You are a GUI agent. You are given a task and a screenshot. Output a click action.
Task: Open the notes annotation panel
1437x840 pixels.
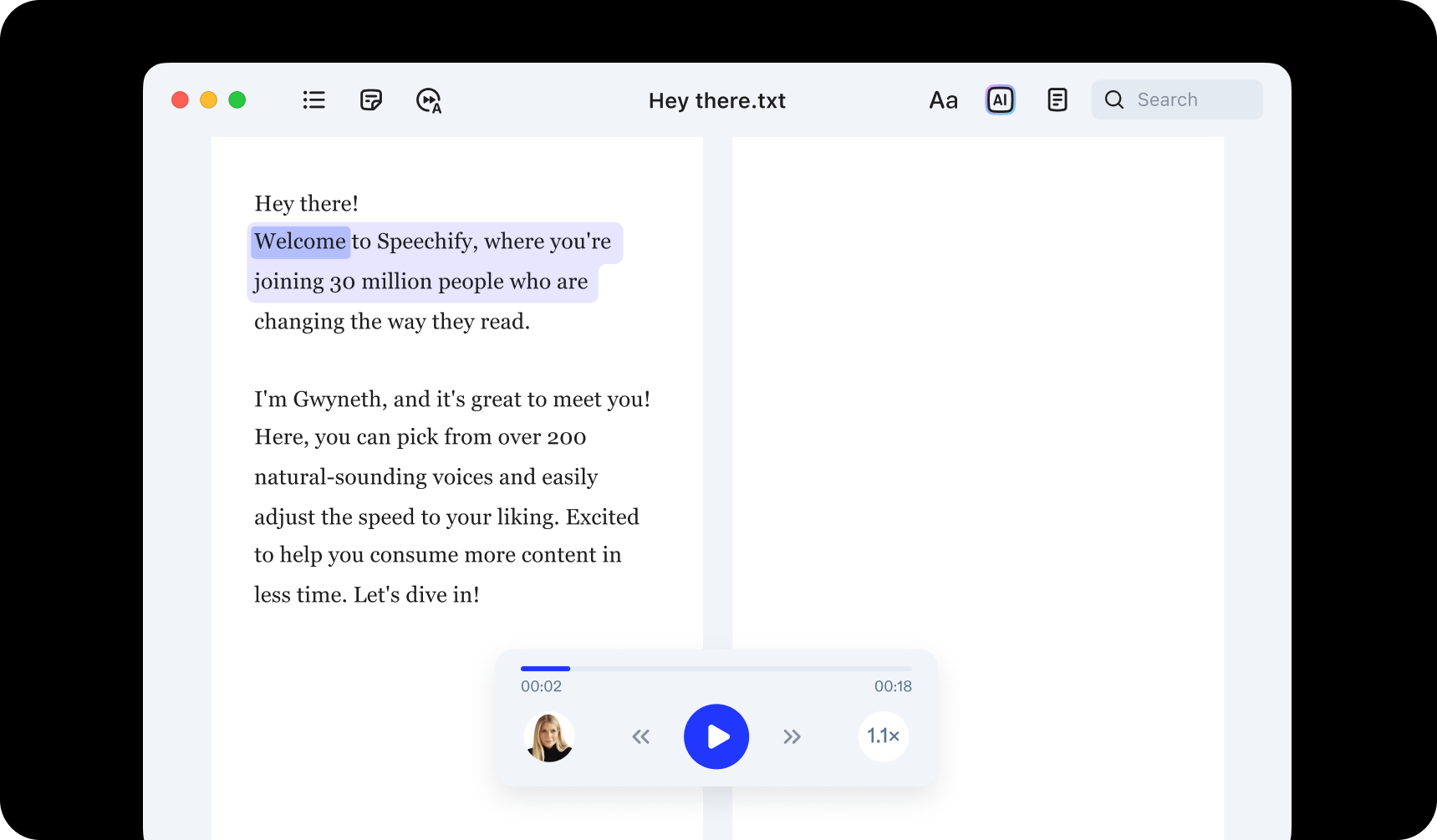pos(370,99)
